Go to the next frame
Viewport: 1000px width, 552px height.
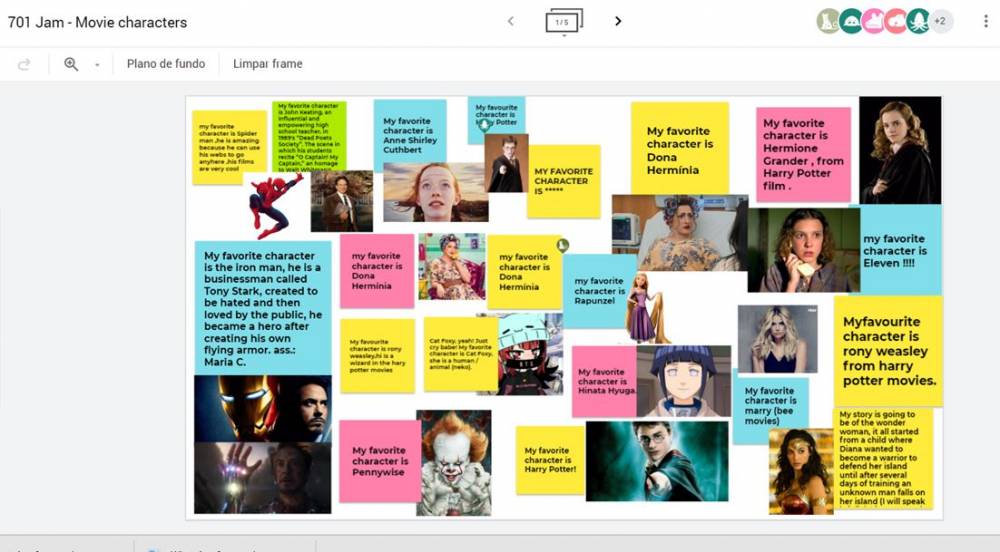click(618, 21)
